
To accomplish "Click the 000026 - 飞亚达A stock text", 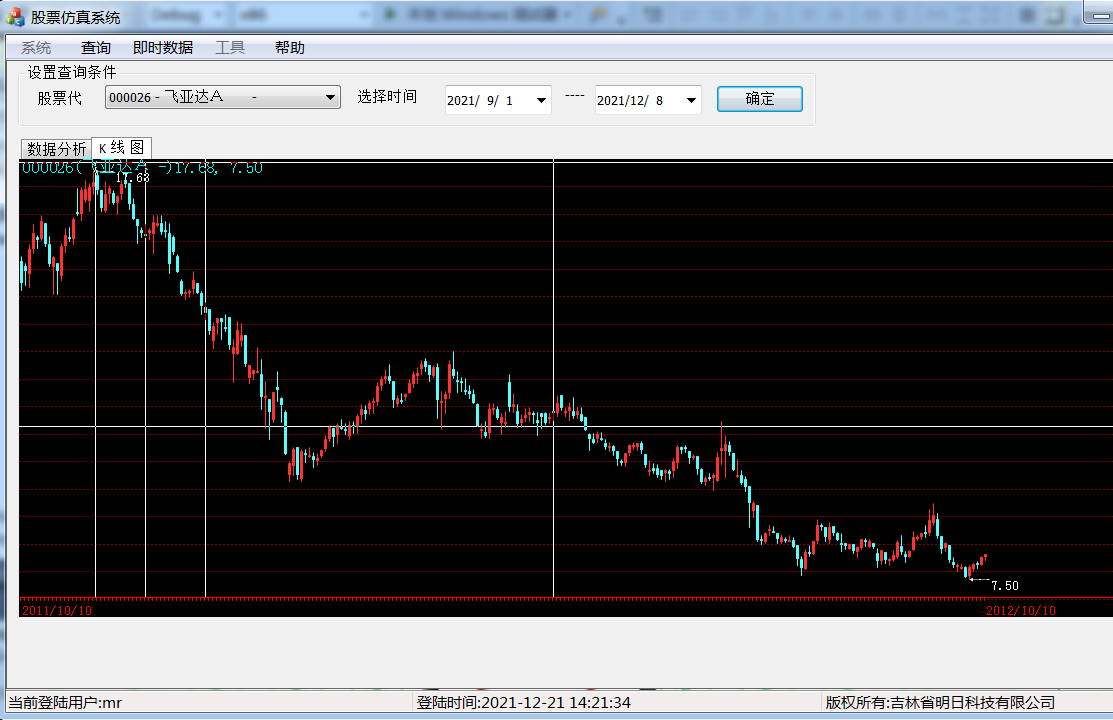I will [x=166, y=97].
